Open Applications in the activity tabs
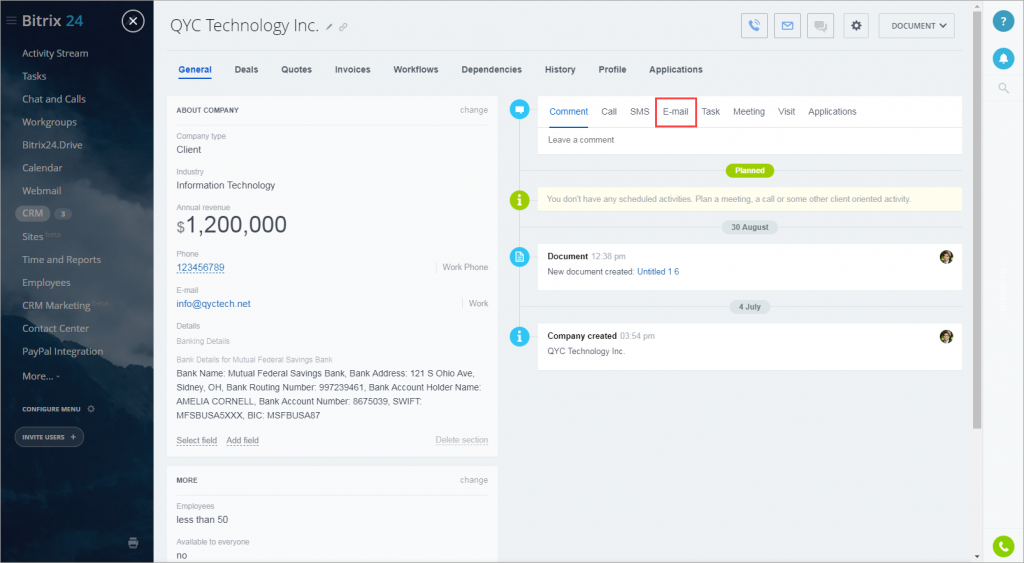The width and height of the screenshot is (1024, 563). tap(832, 112)
